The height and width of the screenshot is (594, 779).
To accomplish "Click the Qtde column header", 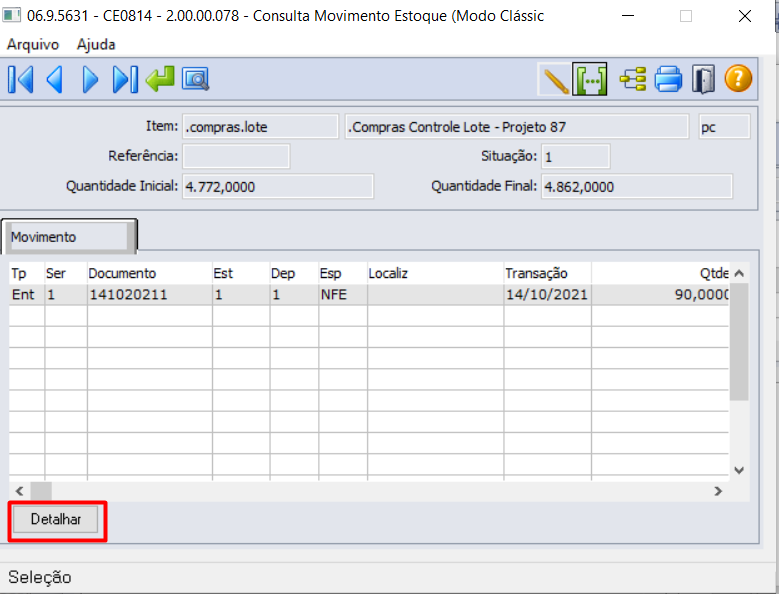I will click(660, 273).
